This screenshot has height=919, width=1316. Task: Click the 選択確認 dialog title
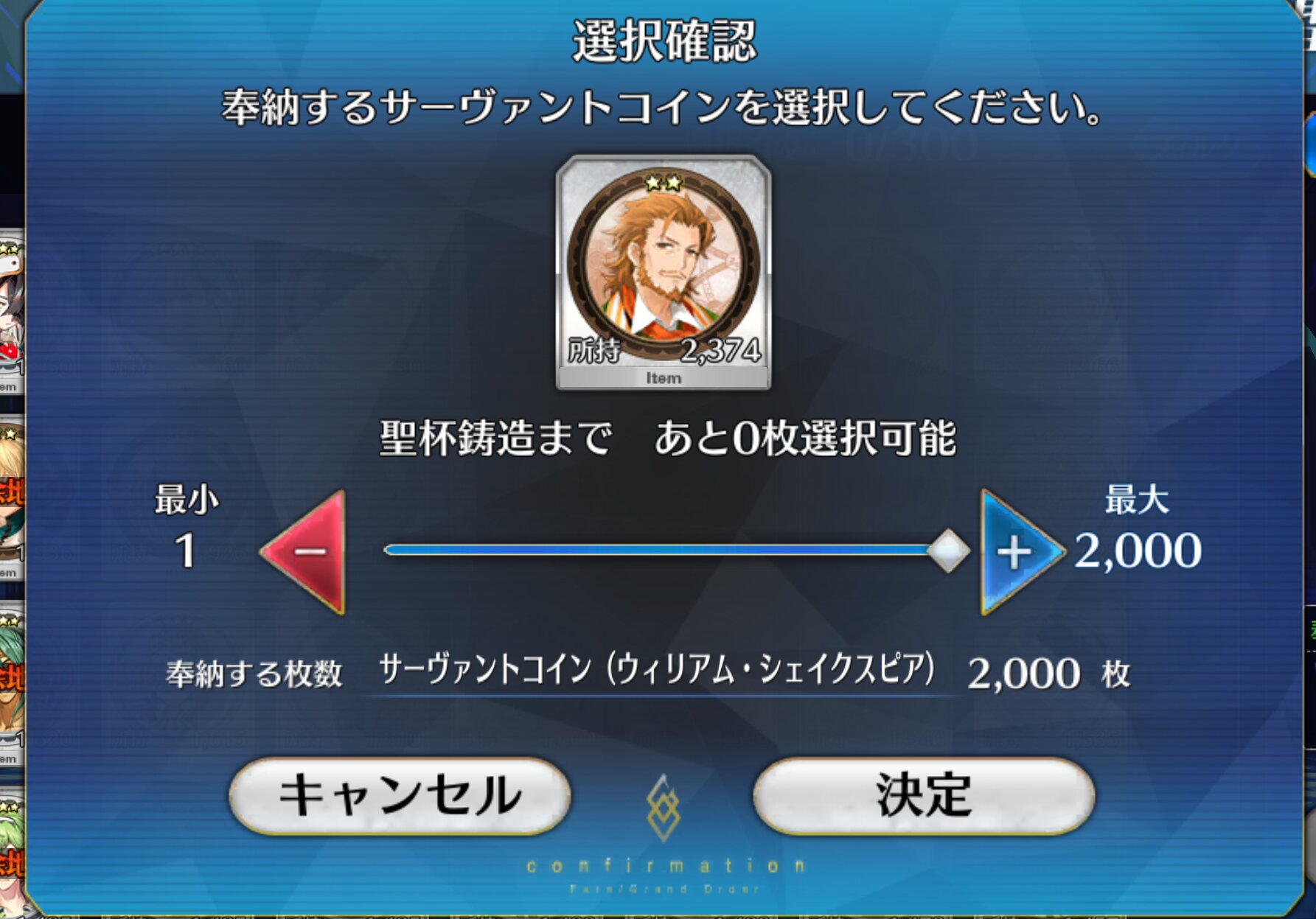[664, 41]
